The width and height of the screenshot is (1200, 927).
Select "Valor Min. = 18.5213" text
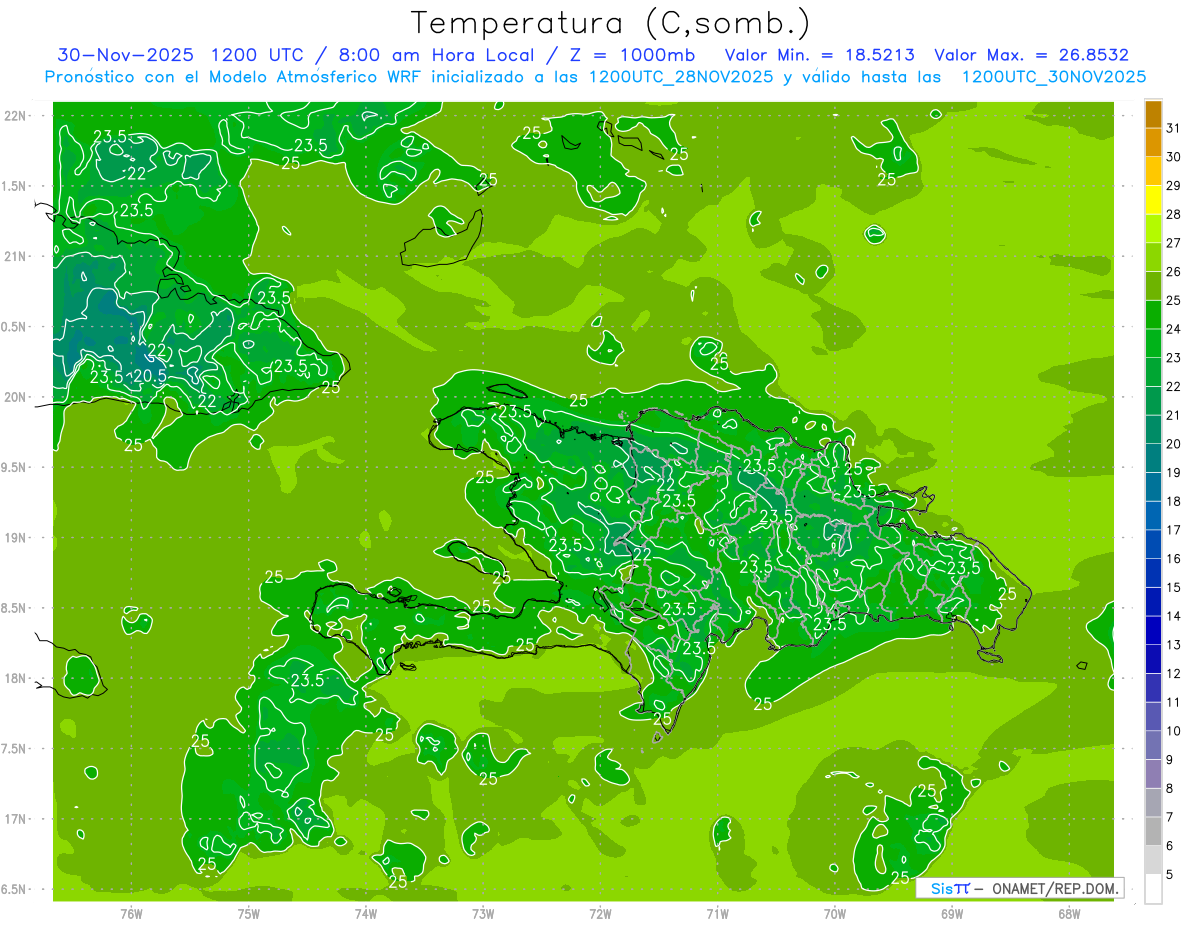click(819, 55)
